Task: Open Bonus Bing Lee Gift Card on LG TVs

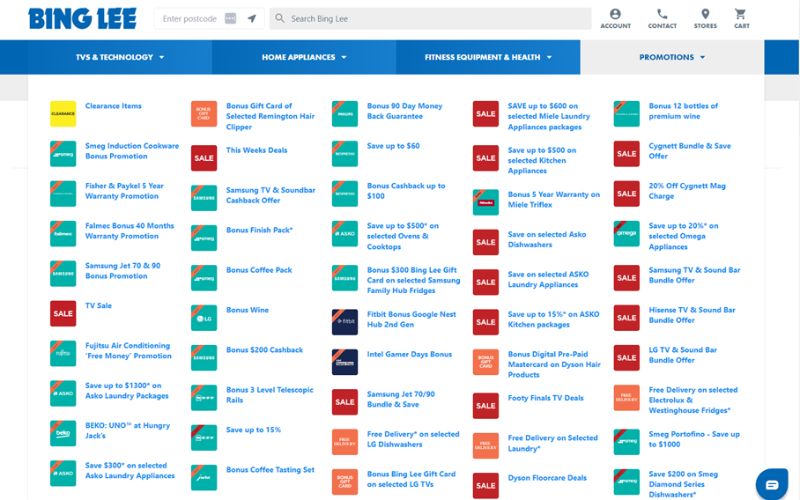Action: 411,479
